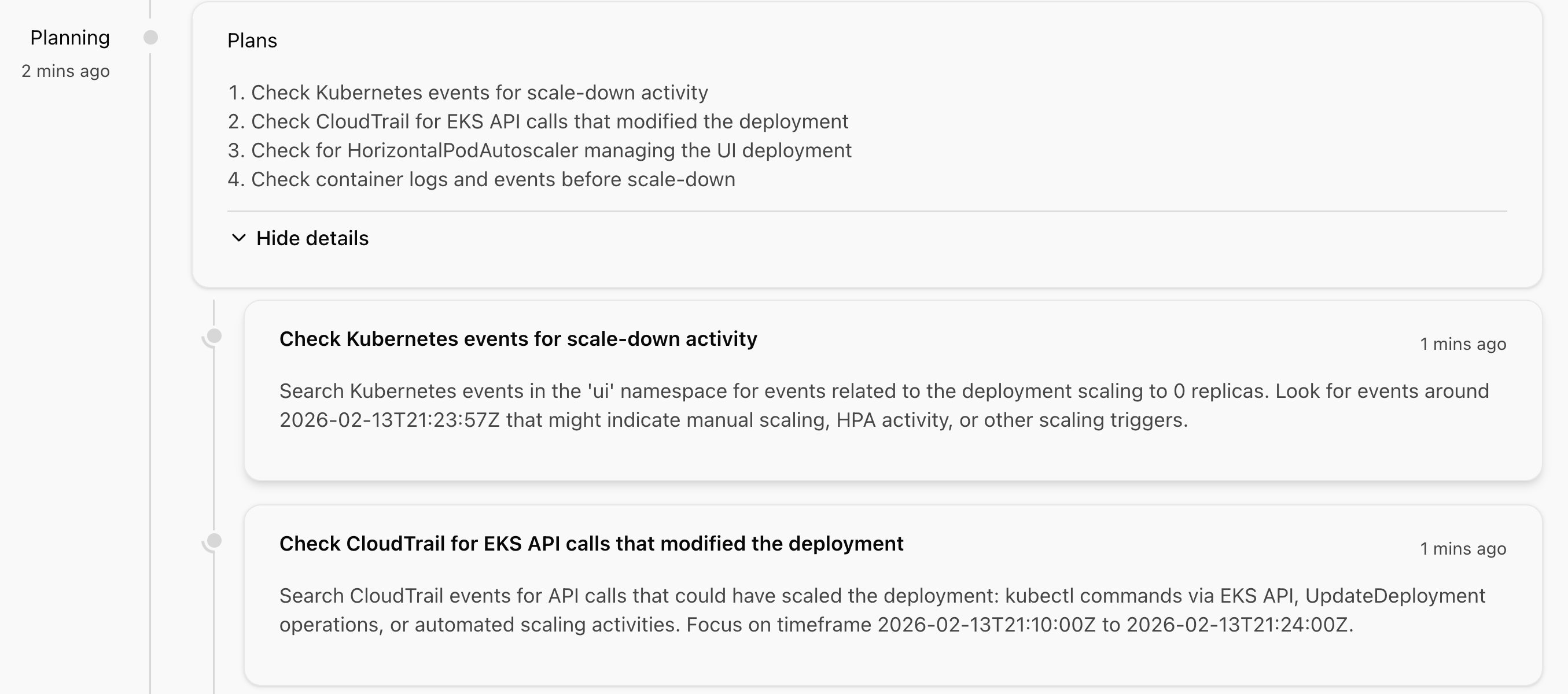Image resolution: width=1568 pixels, height=694 pixels.
Task: Collapse plan using Hide details chevron
Action: coord(238,238)
